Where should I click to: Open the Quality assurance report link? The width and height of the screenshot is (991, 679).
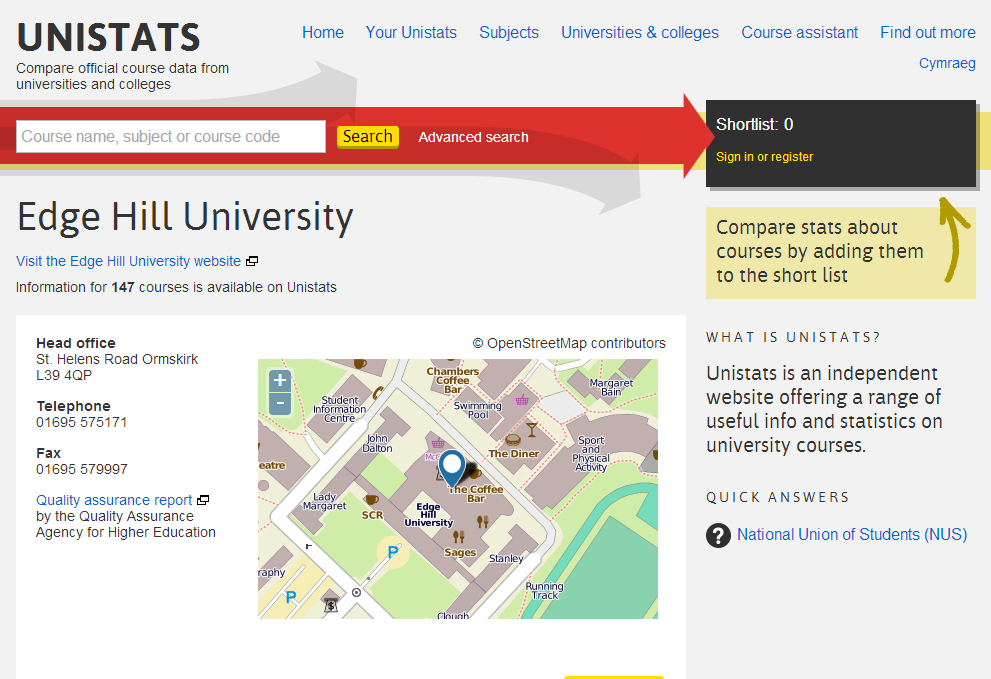tap(114, 500)
